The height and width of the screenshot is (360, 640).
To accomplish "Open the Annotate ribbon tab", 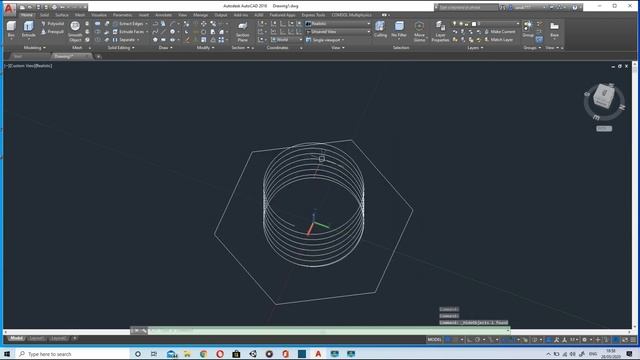I will (163, 15).
